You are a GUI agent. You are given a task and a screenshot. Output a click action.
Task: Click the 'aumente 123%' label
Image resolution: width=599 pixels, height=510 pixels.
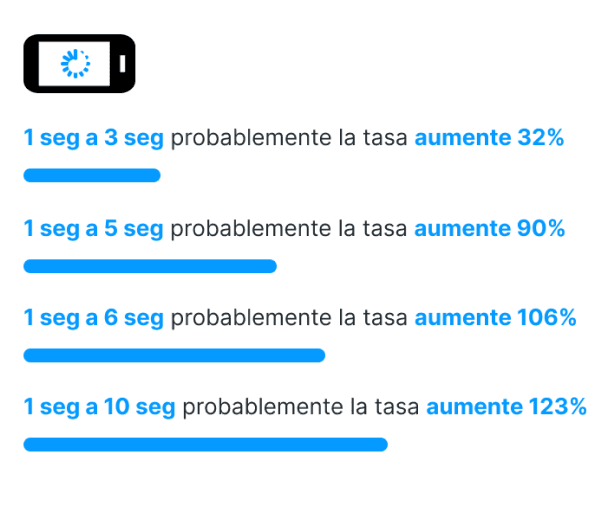(507, 406)
